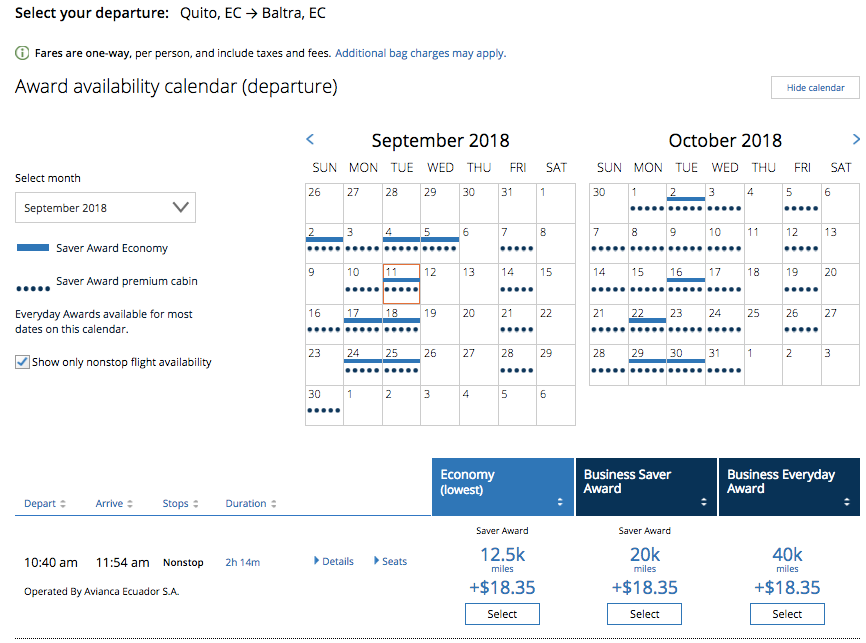Select the 12.5k miles Economy fare

502,614
